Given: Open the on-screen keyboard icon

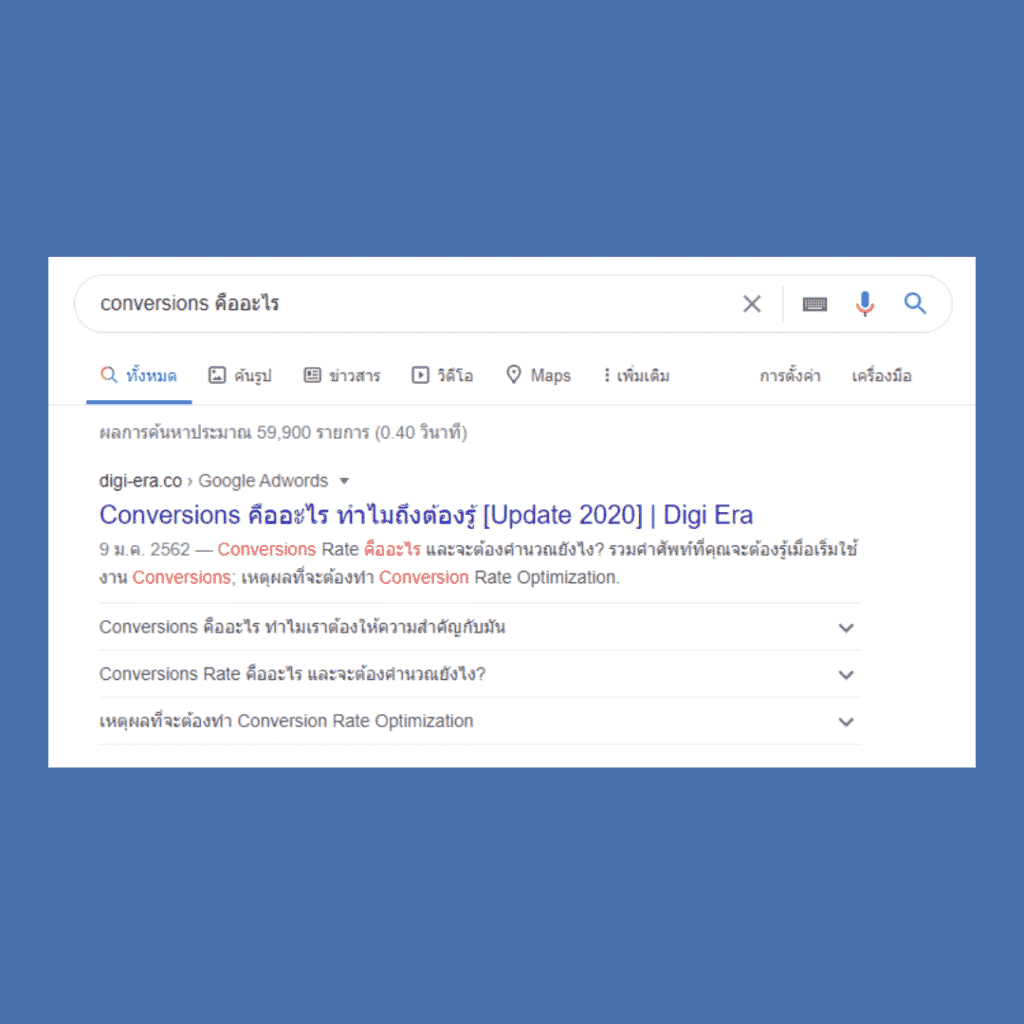Looking at the screenshot, I should (x=814, y=304).
